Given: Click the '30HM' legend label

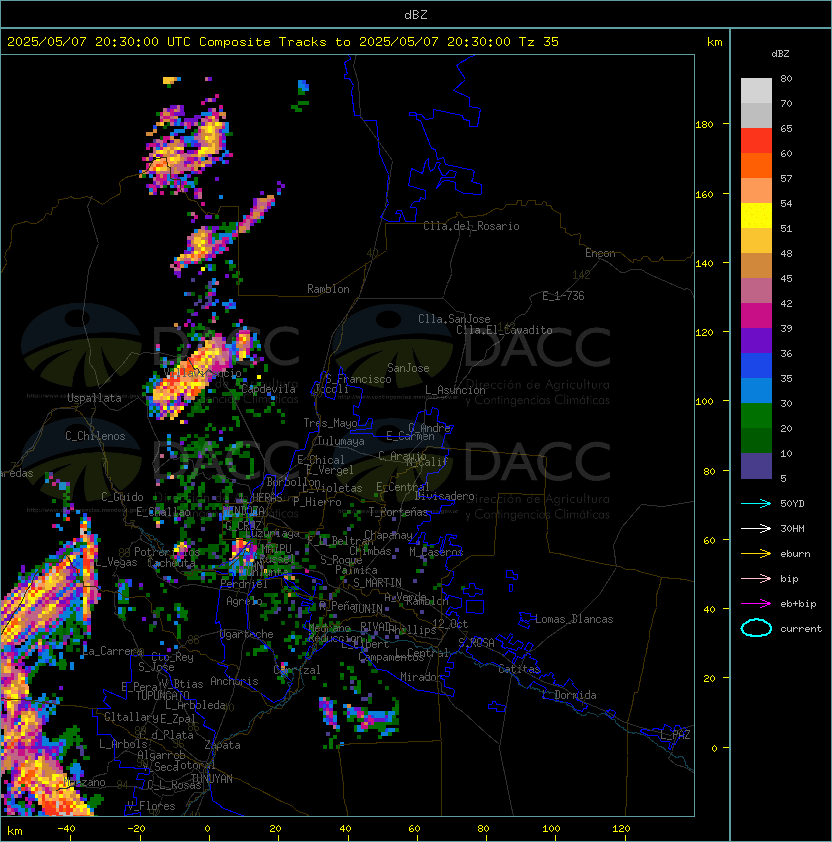Looking at the screenshot, I should click(x=792, y=528).
